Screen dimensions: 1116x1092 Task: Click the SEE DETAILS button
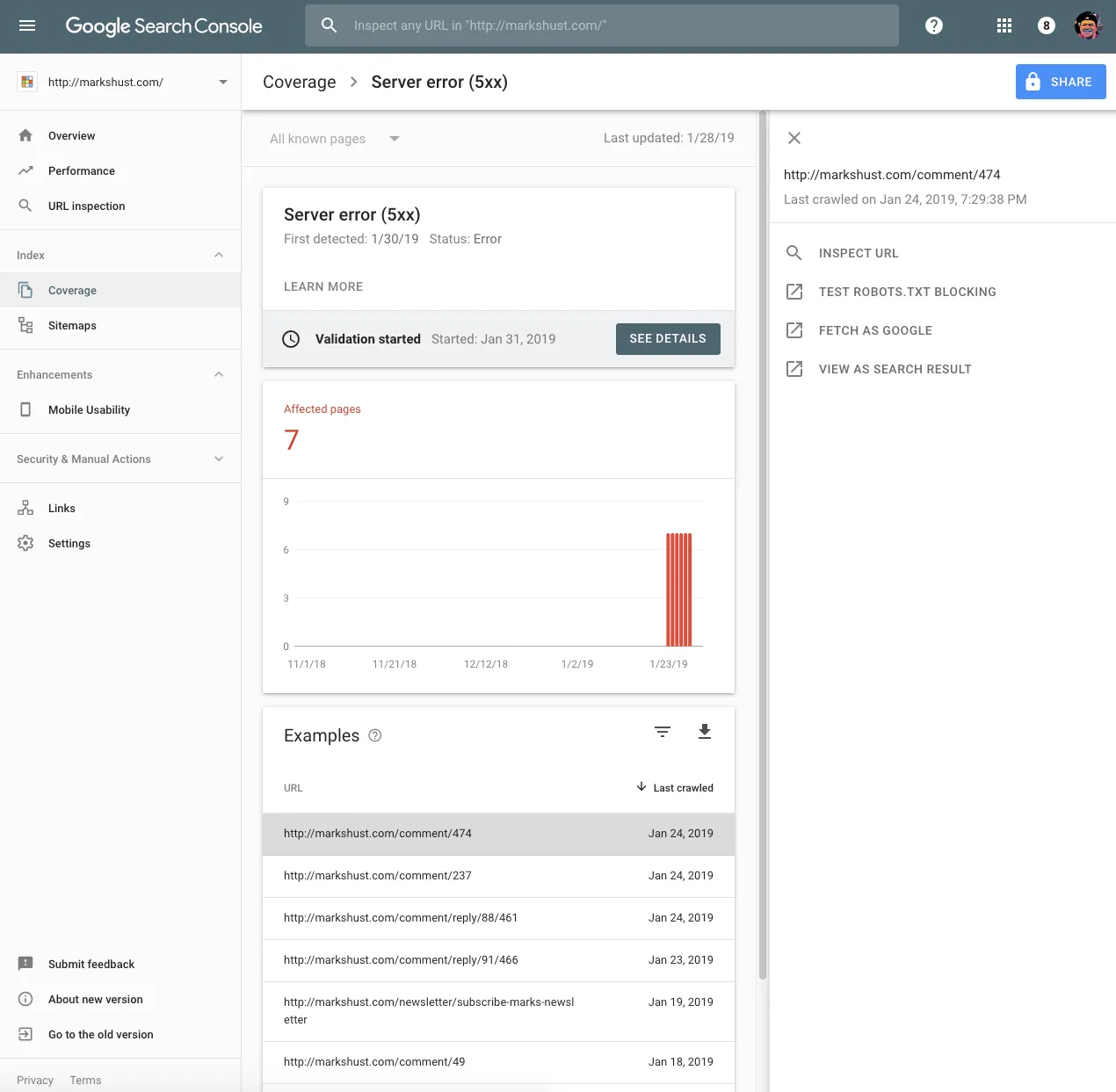click(668, 339)
